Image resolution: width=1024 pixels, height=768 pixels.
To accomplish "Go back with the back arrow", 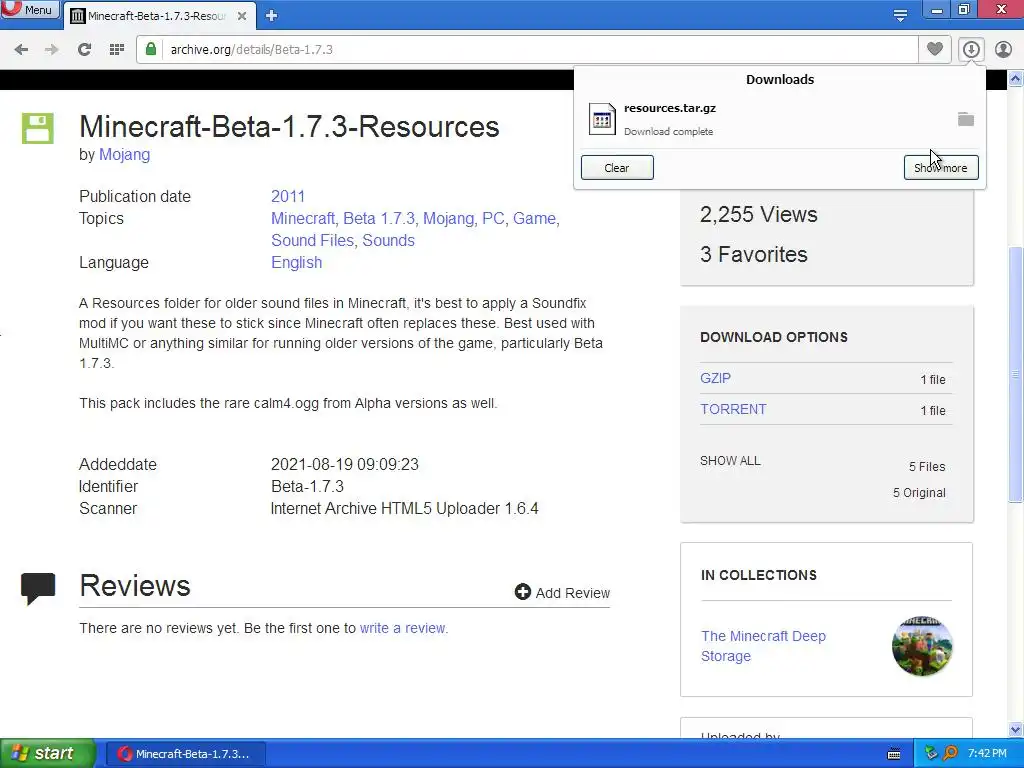I will [21, 50].
